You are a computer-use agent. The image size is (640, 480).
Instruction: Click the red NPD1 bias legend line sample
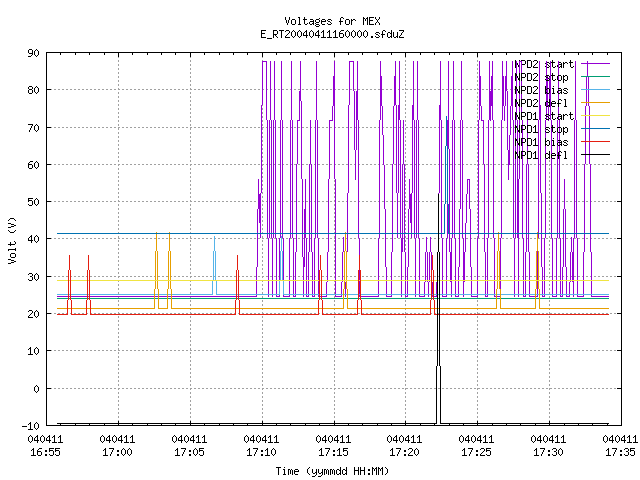[595, 142]
